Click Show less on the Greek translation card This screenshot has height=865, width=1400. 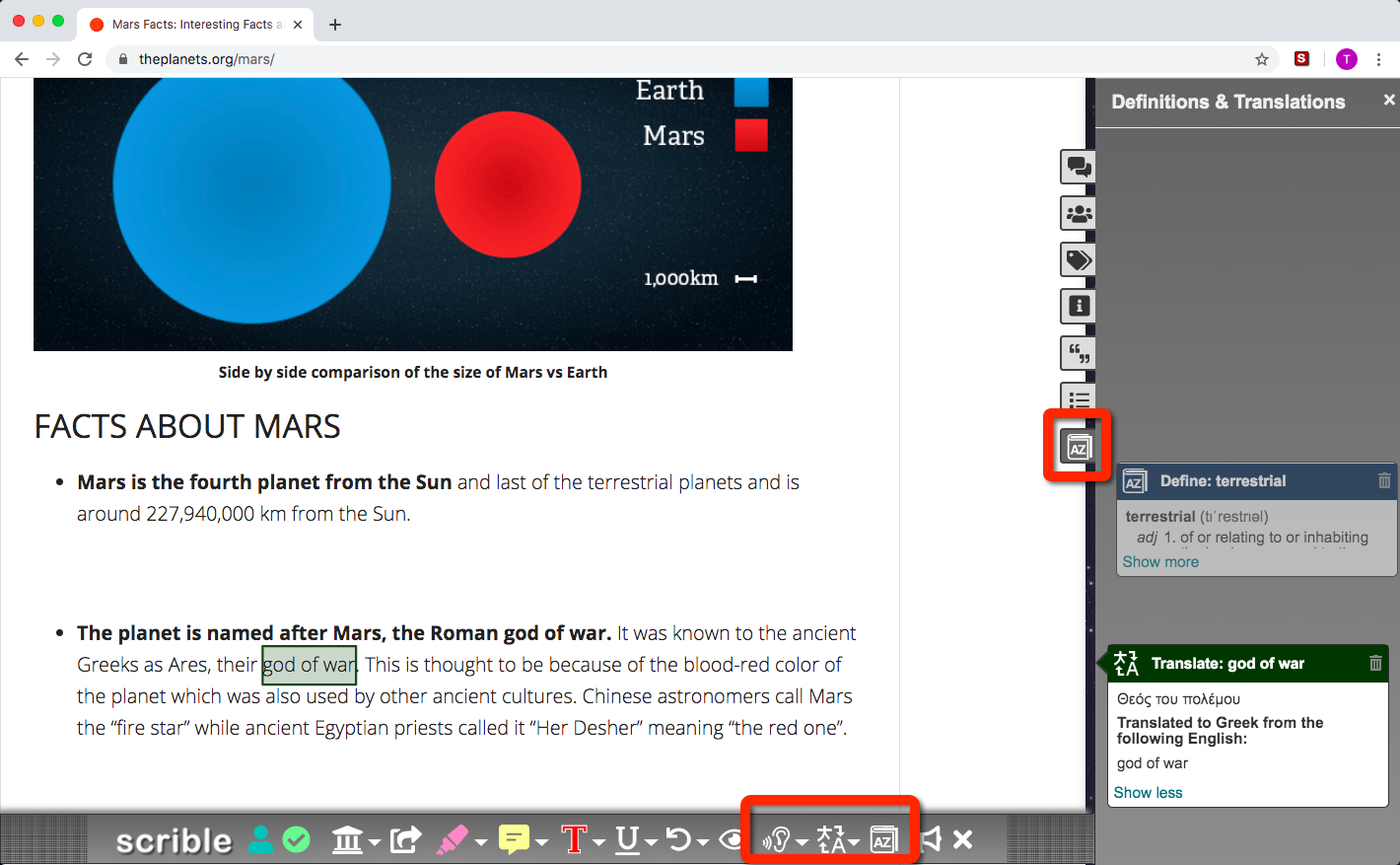[x=1147, y=792]
